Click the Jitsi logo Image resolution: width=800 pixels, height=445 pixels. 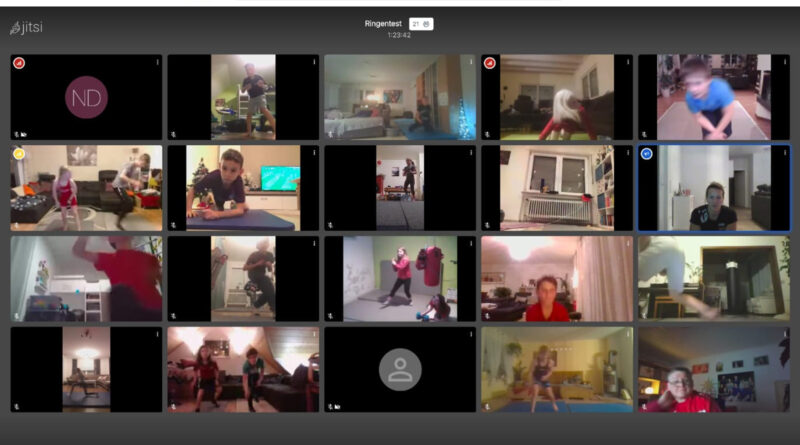point(27,27)
